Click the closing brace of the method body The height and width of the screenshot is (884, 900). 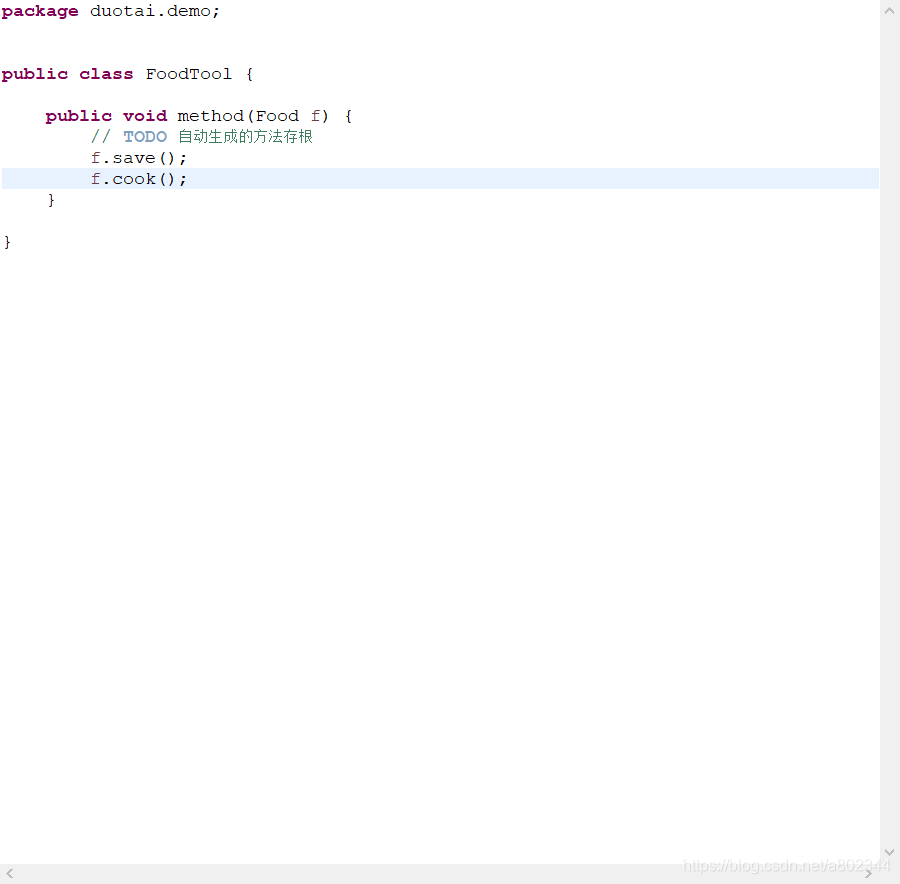pos(51,200)
